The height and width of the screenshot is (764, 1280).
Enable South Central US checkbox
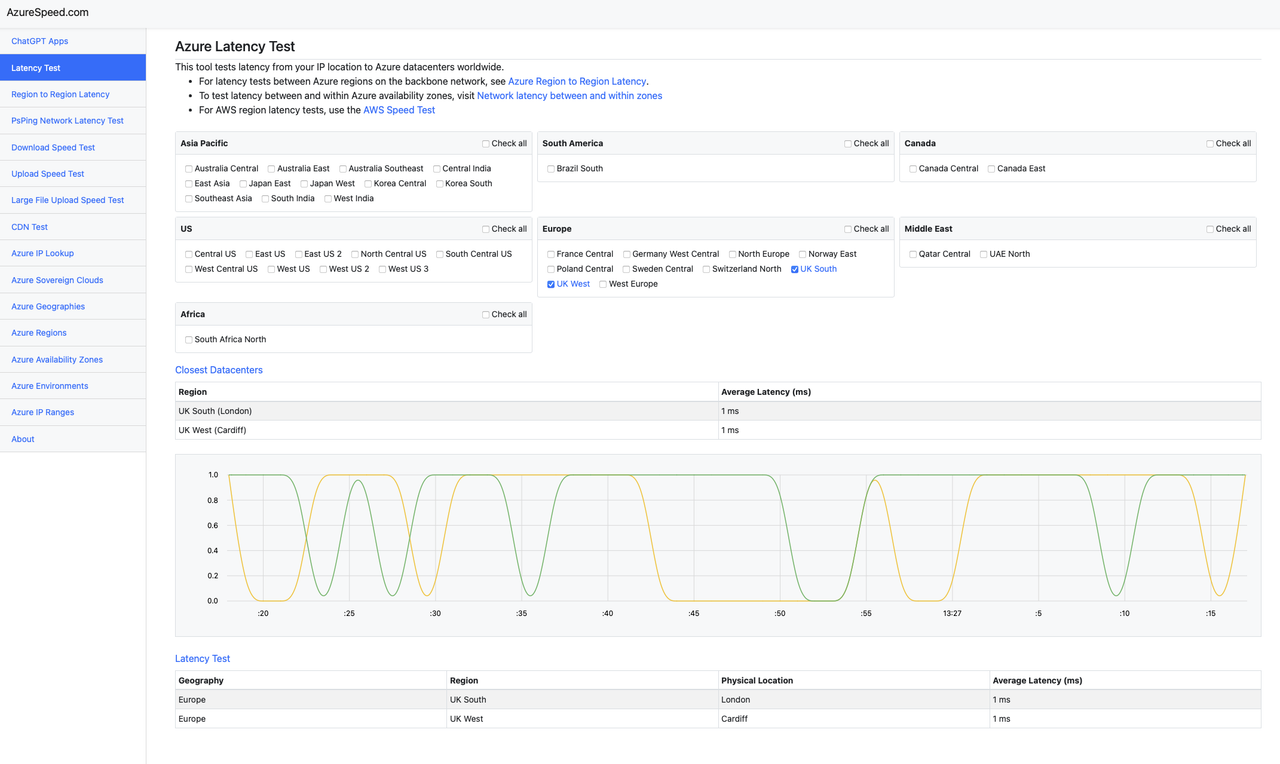[440, 254]
